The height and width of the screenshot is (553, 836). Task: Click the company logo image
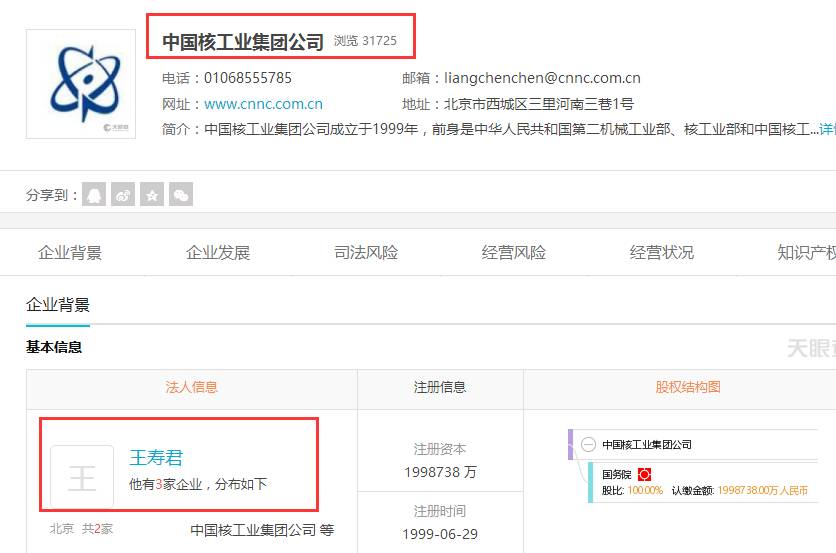(x=81, y=84)
